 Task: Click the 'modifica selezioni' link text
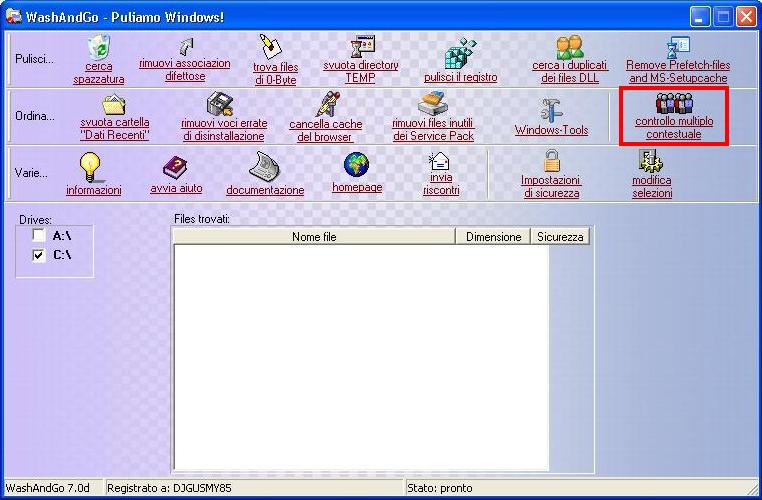click(x=652, y=187)
